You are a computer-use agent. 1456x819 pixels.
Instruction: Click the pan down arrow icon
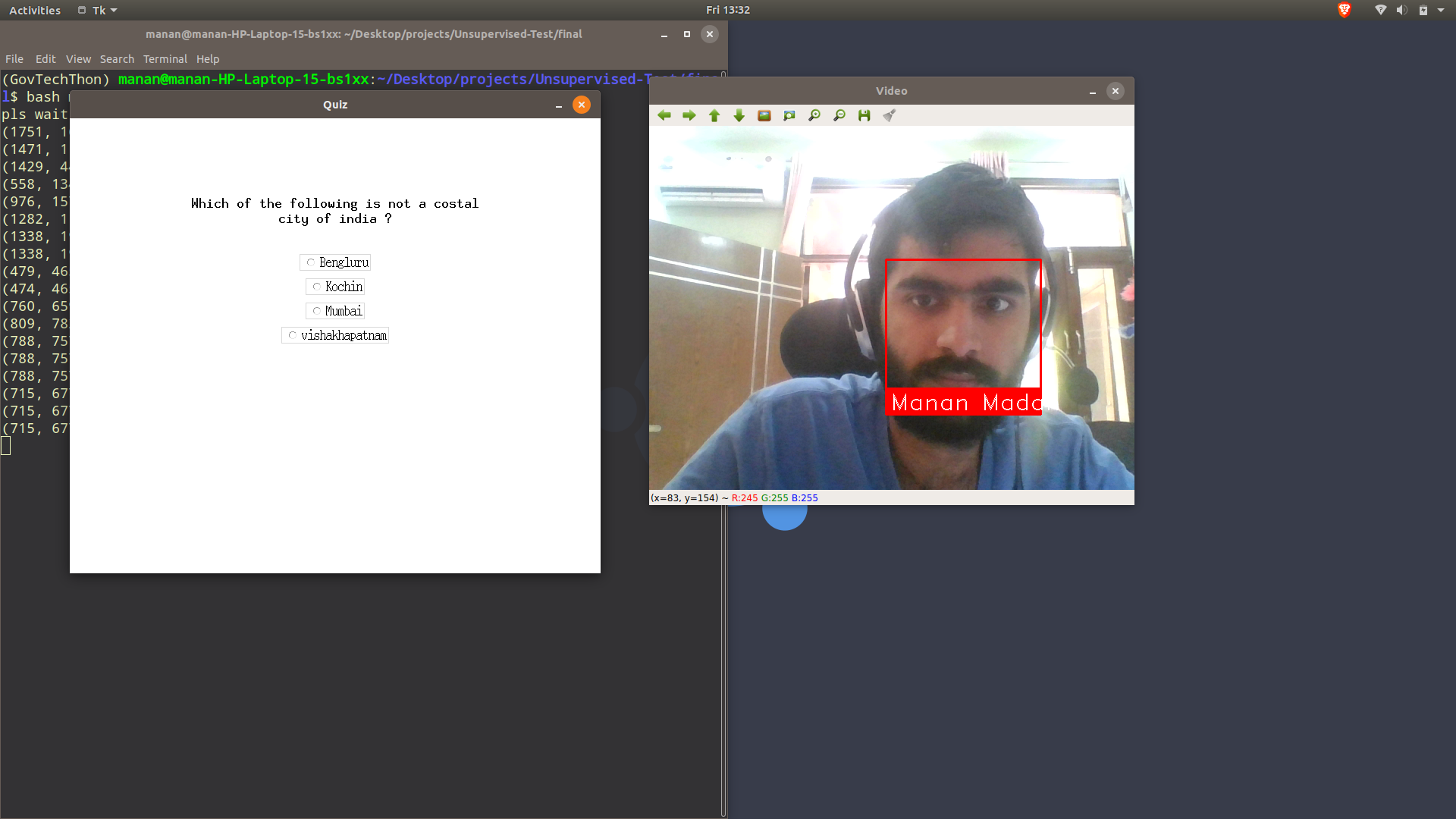pos(739,115)
